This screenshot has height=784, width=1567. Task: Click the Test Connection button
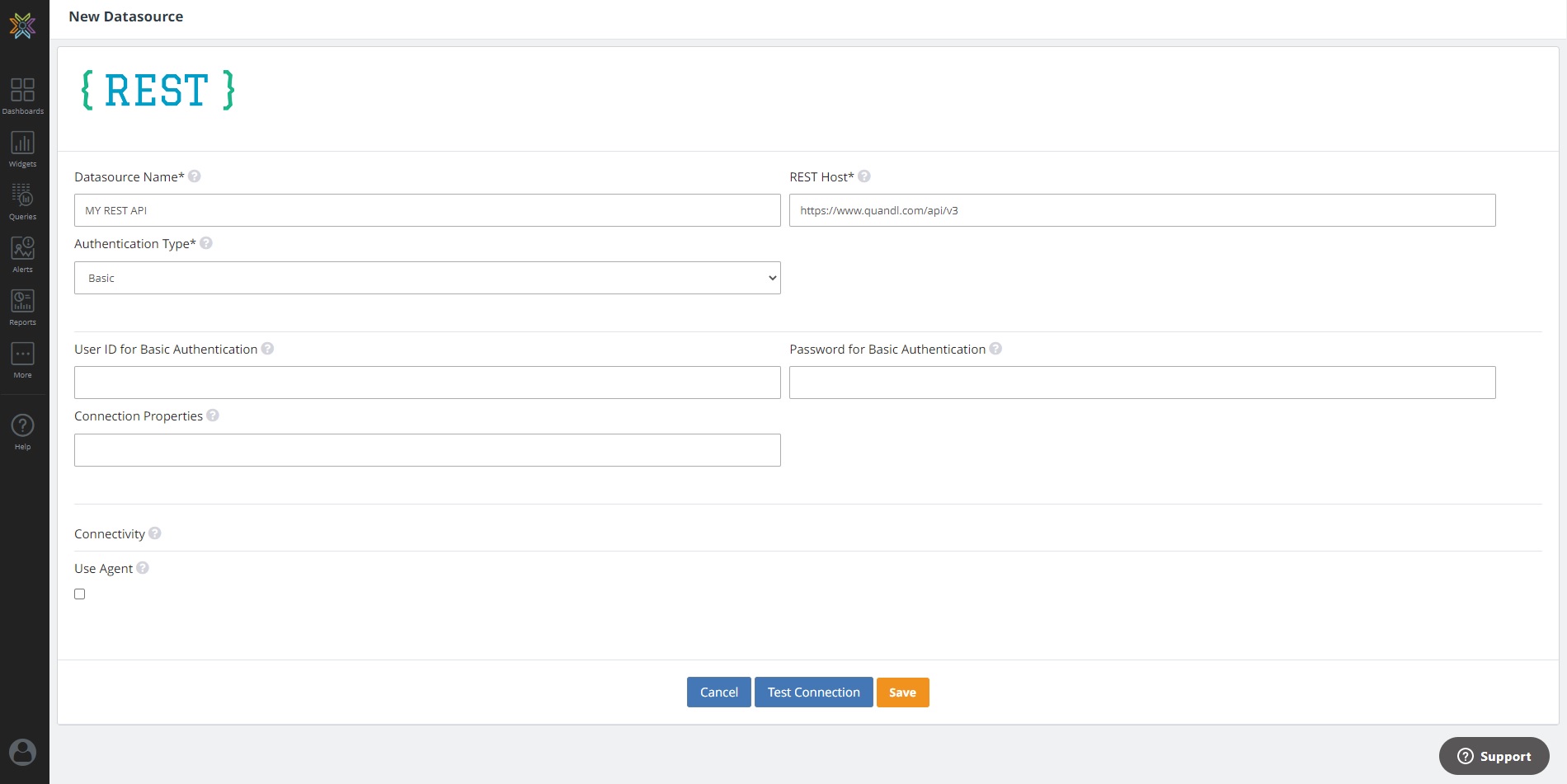pos(813,692)
